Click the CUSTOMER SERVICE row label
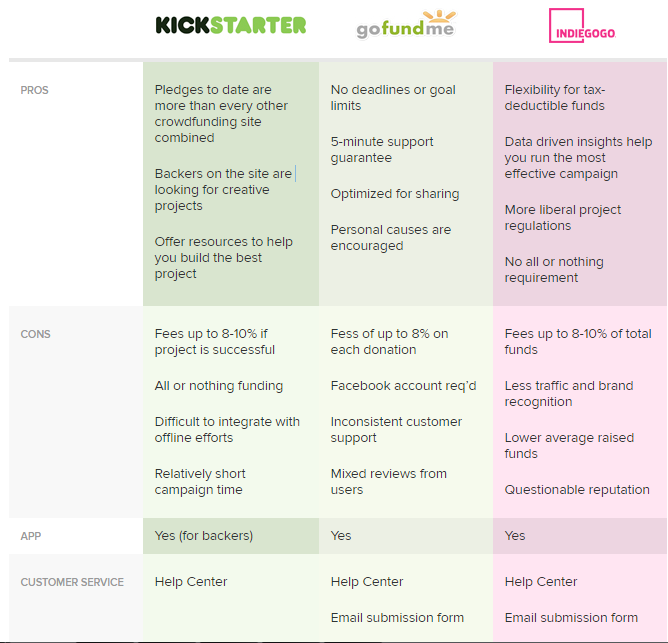The width and height of the screenshot is (668, 643). point(72,582)
